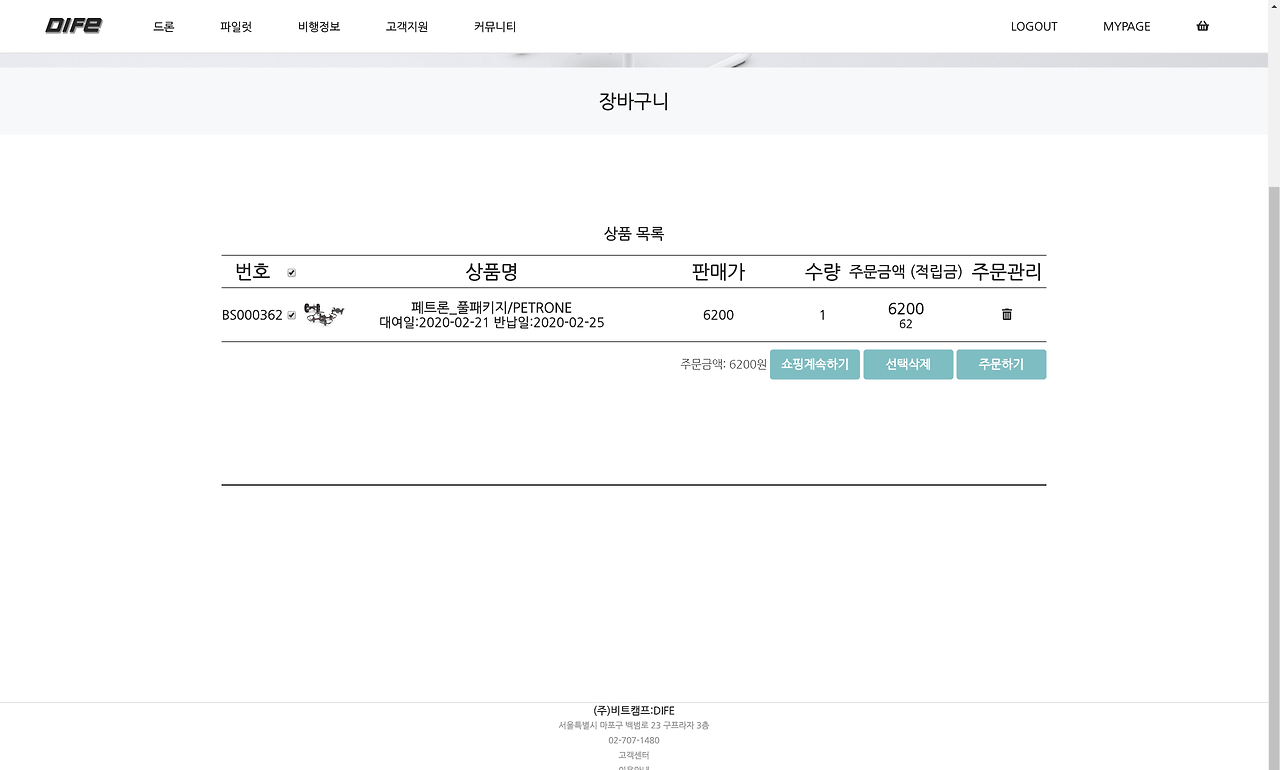Viewport: 1280px width, 770px height.
Task: Click the 수량 column header
Action: 822,271
